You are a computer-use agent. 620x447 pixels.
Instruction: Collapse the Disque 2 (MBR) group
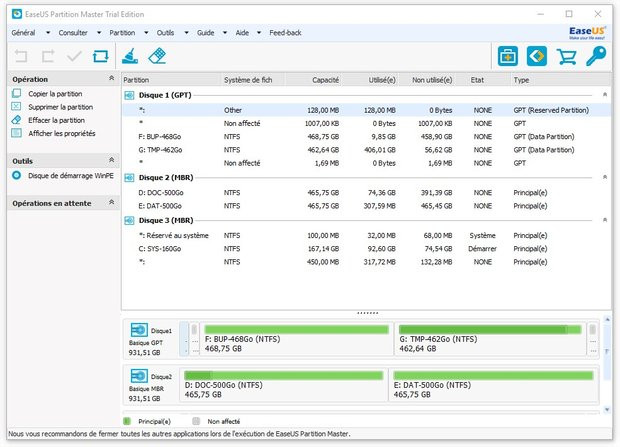click(x=605, y=177)
